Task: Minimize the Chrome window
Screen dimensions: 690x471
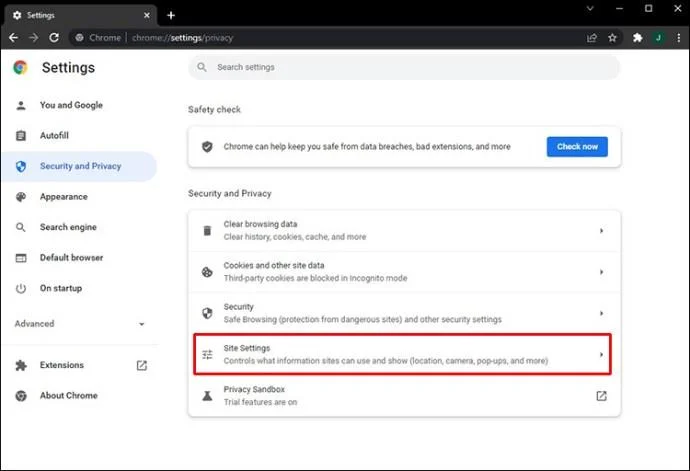Action: click(619, 8)
